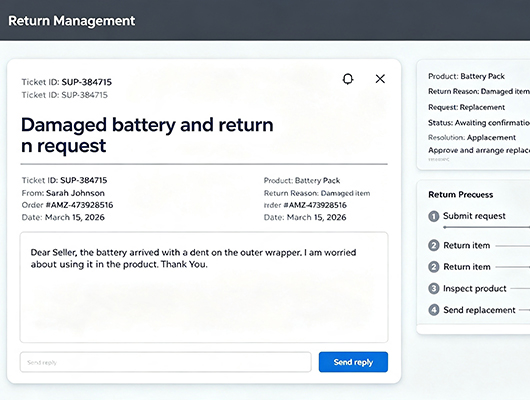Select the Submit request step label
The width and height of the screenshot is (530, 400).
(474, 216)
